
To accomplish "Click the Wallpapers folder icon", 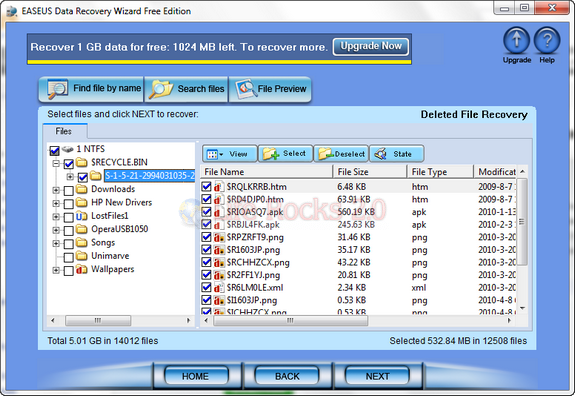I will click(x=81, y=270).
